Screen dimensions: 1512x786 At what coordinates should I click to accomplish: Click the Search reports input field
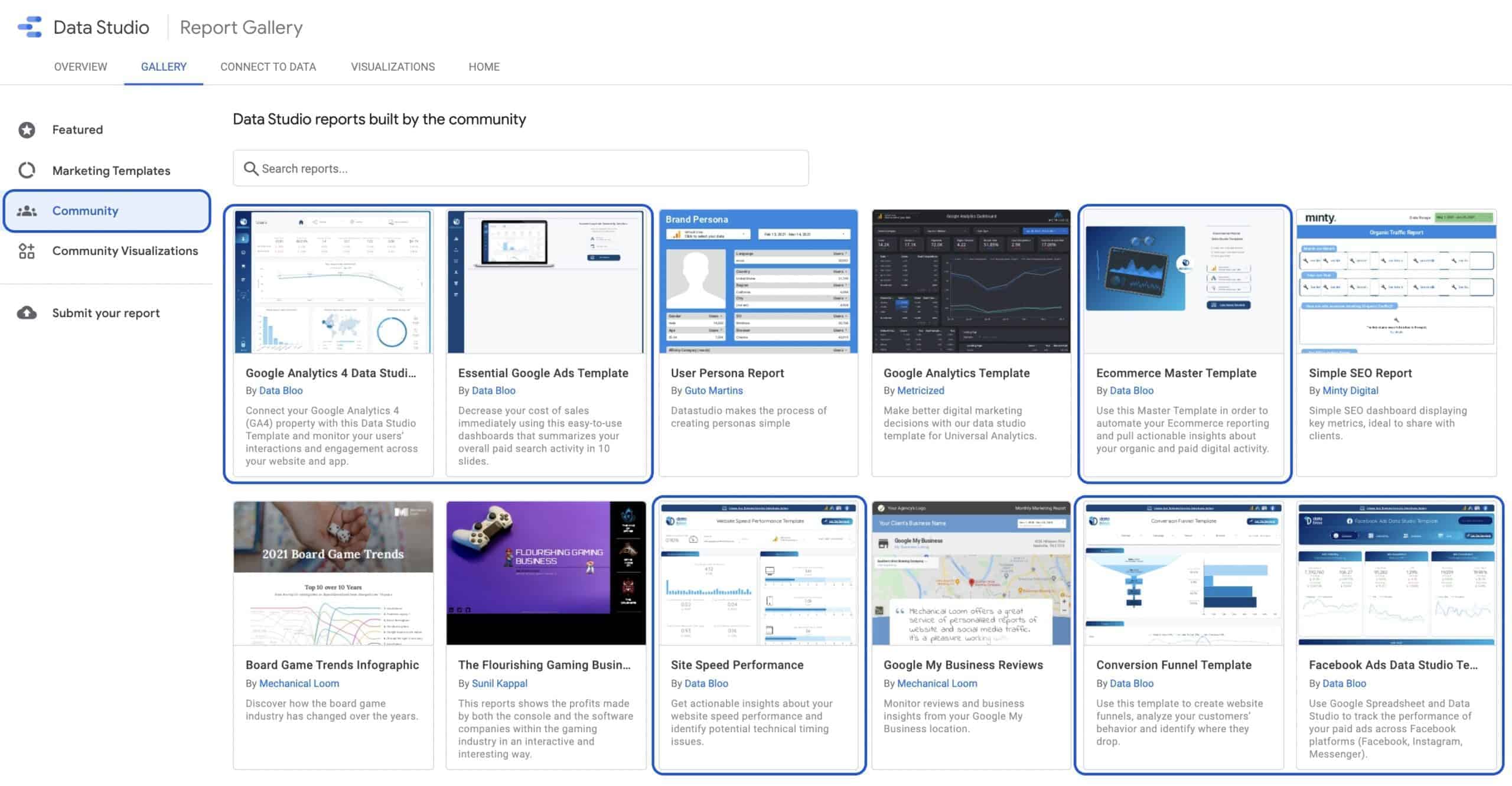(521, 168)
